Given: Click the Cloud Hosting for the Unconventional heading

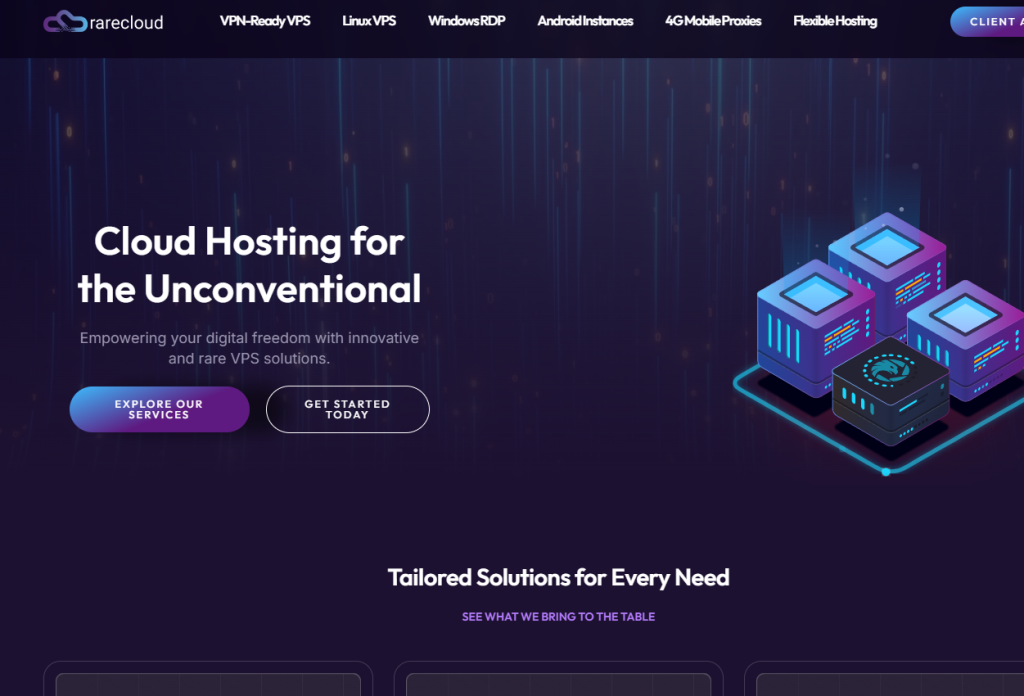Looking at the screenshot, I should 249,265.
